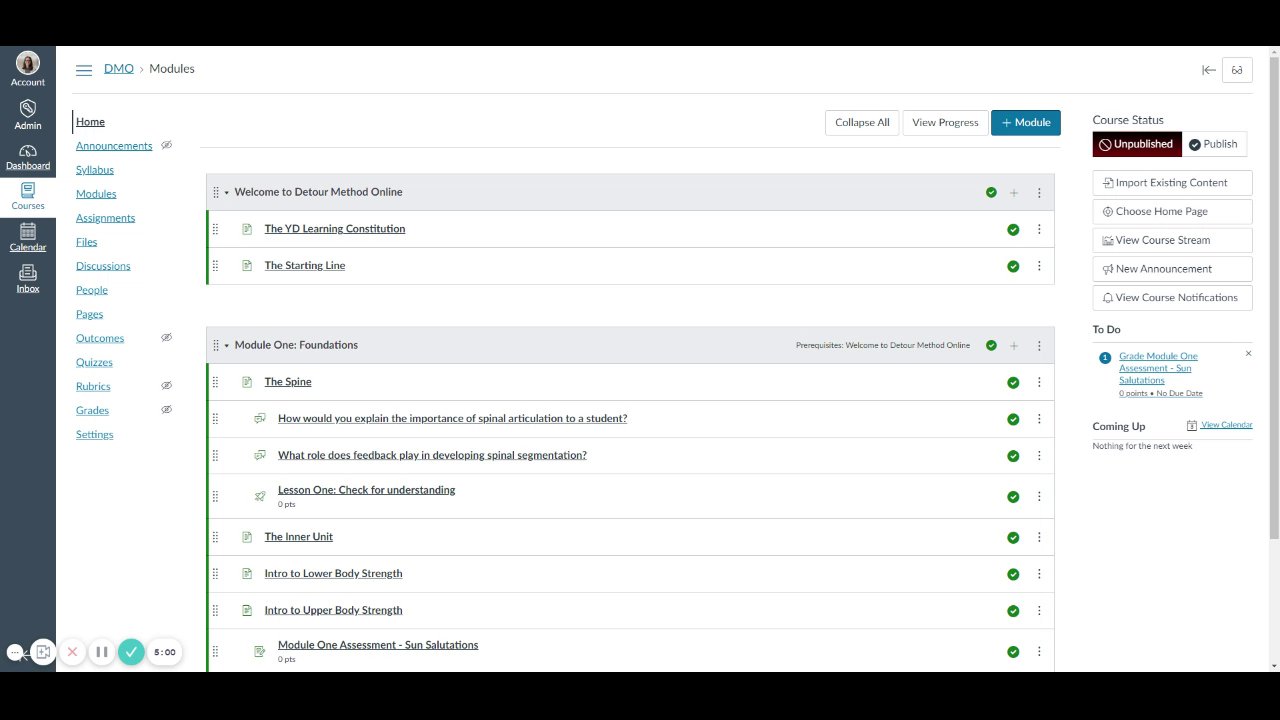
Task: Click page icon beside The Starting Line
Action: tap(247, 266)
